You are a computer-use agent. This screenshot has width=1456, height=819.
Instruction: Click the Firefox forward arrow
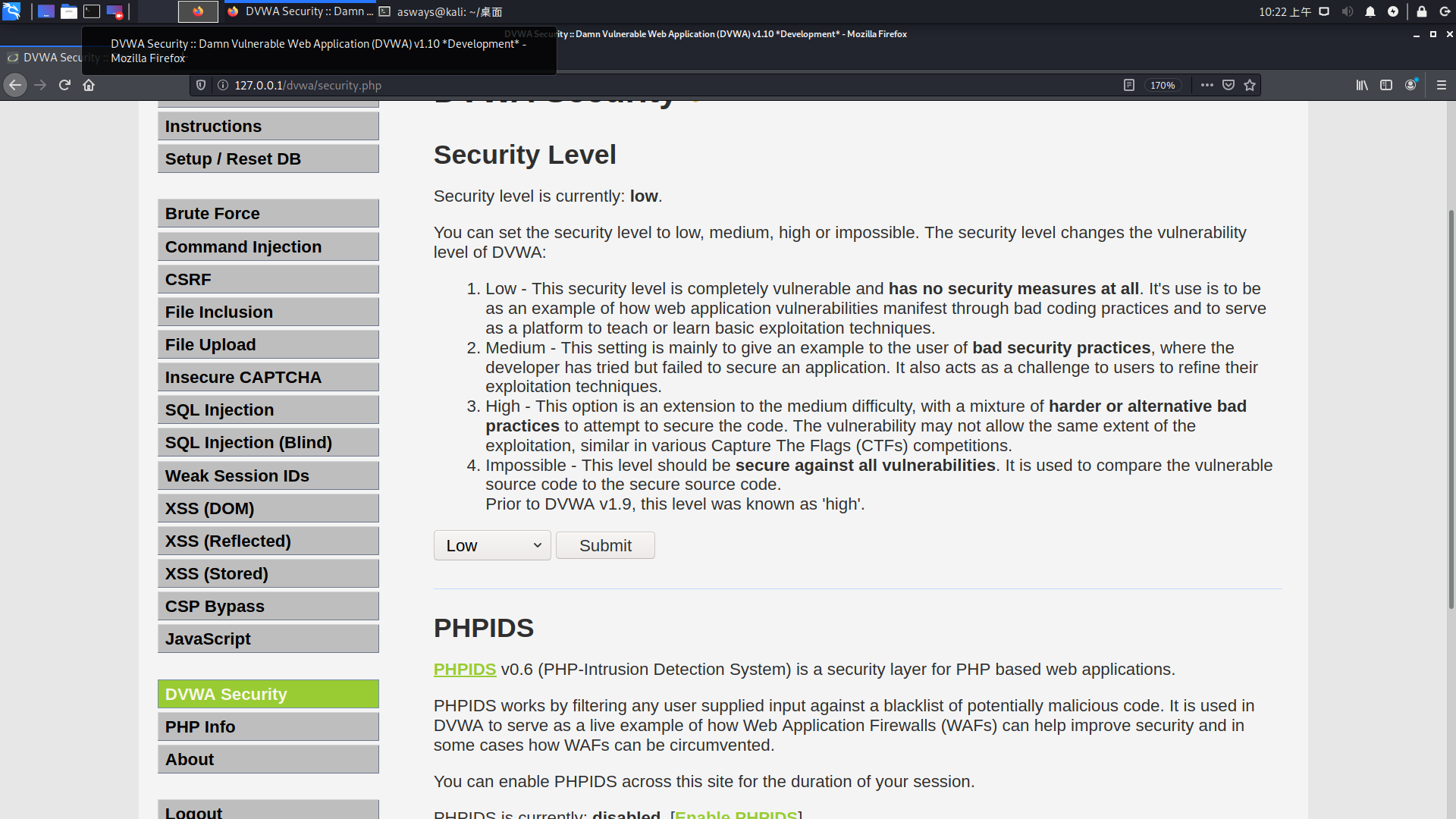coord(40,85)
